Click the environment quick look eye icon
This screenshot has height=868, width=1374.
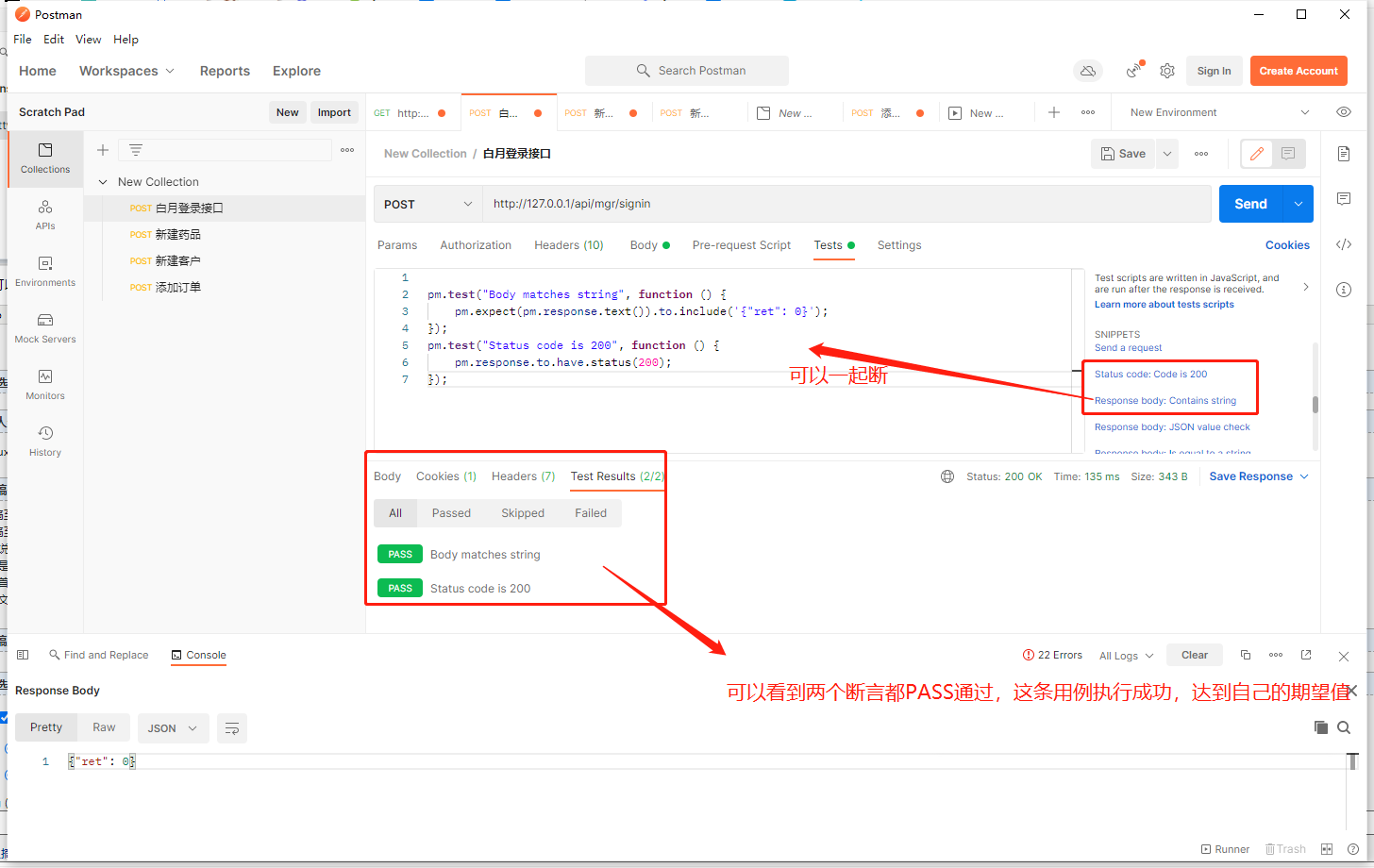[1343, 112]
